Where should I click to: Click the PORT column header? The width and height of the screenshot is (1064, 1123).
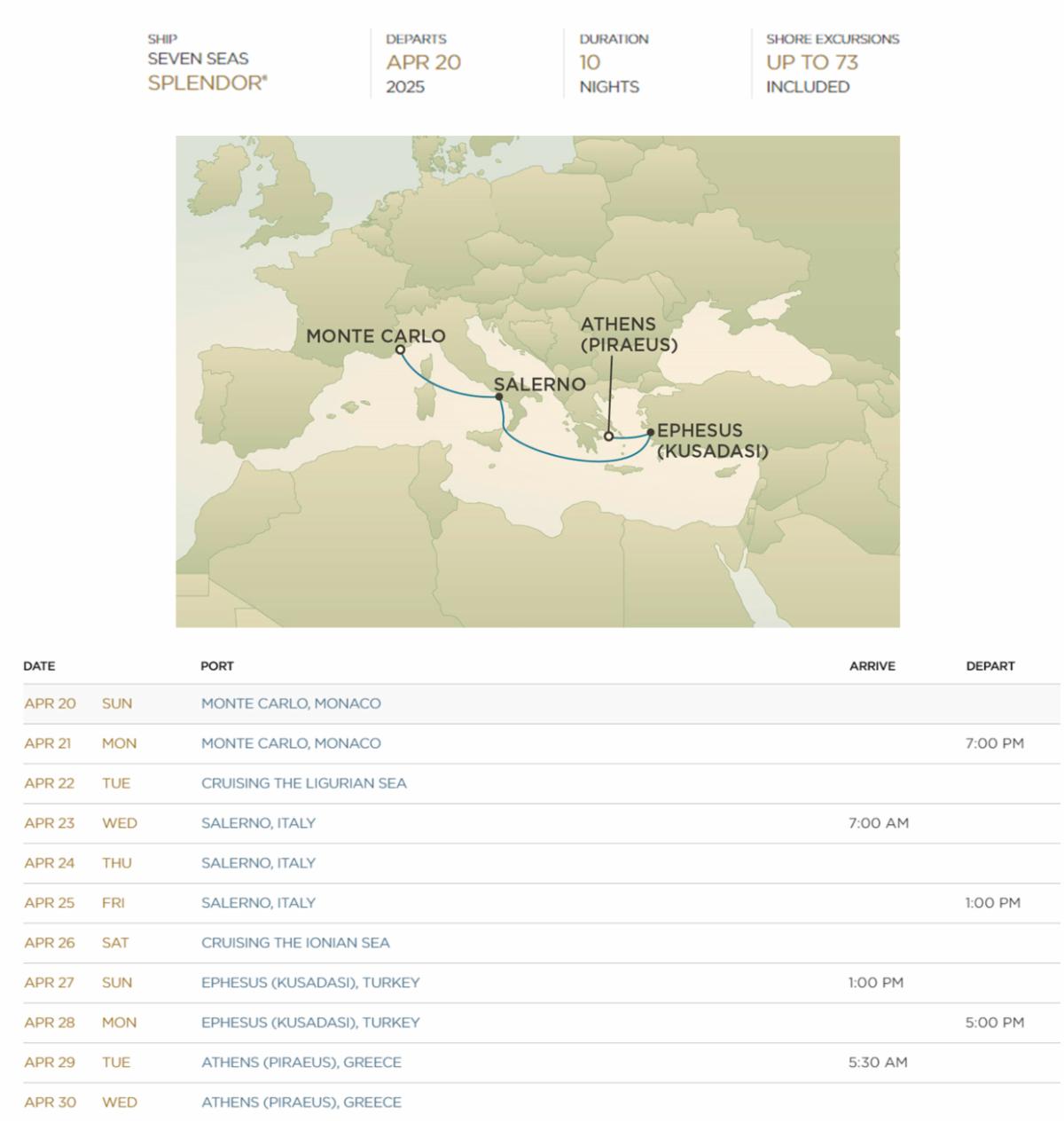coord(217,666)
